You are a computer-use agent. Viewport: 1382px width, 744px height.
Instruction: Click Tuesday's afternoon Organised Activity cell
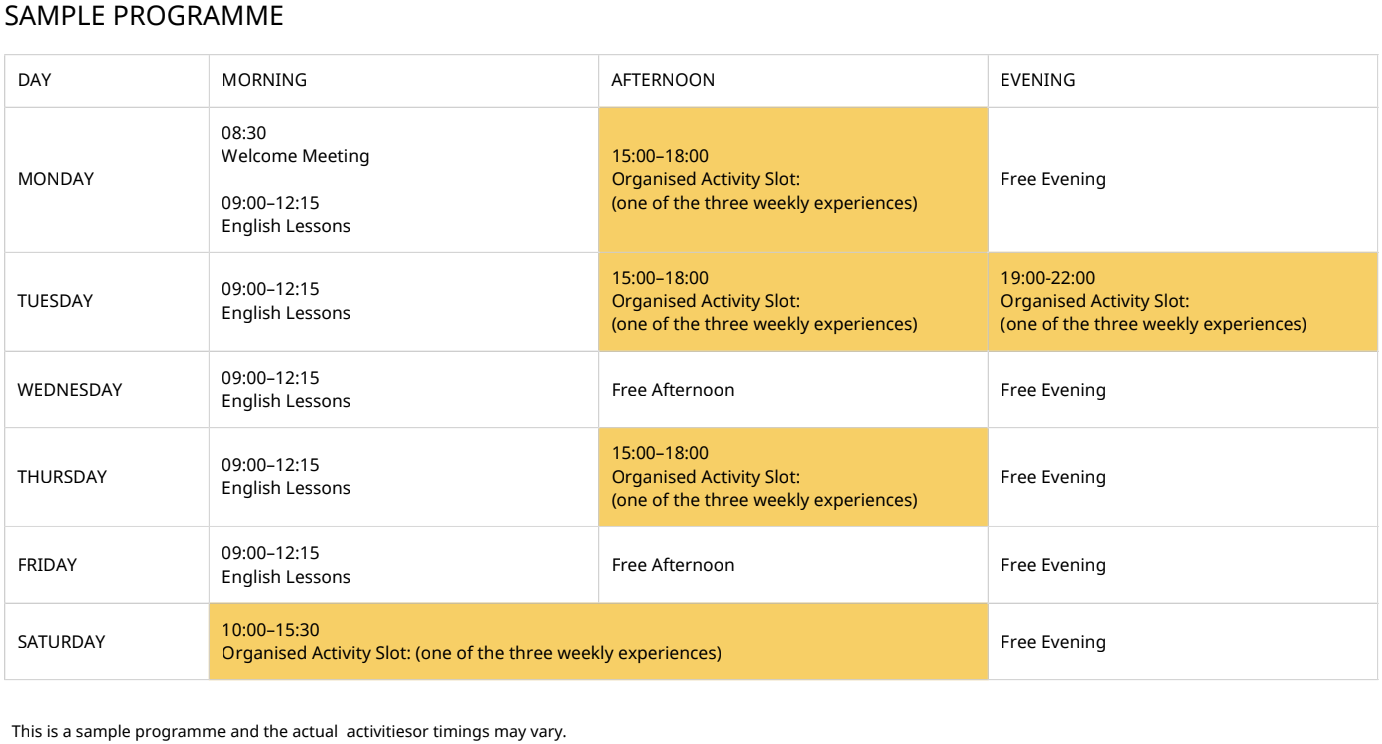pyautogui.click(x=793, y=302)
